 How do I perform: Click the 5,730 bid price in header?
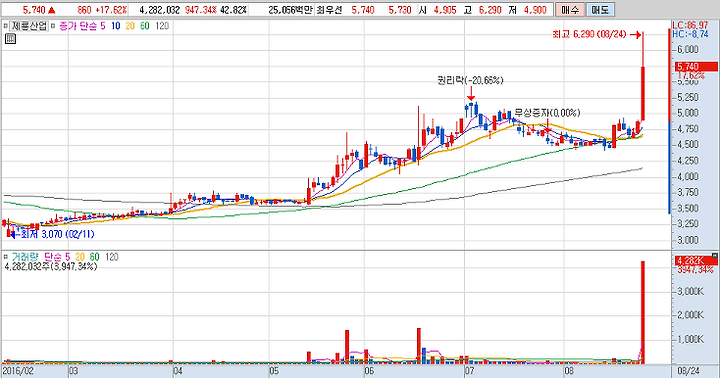coord(399,10)
